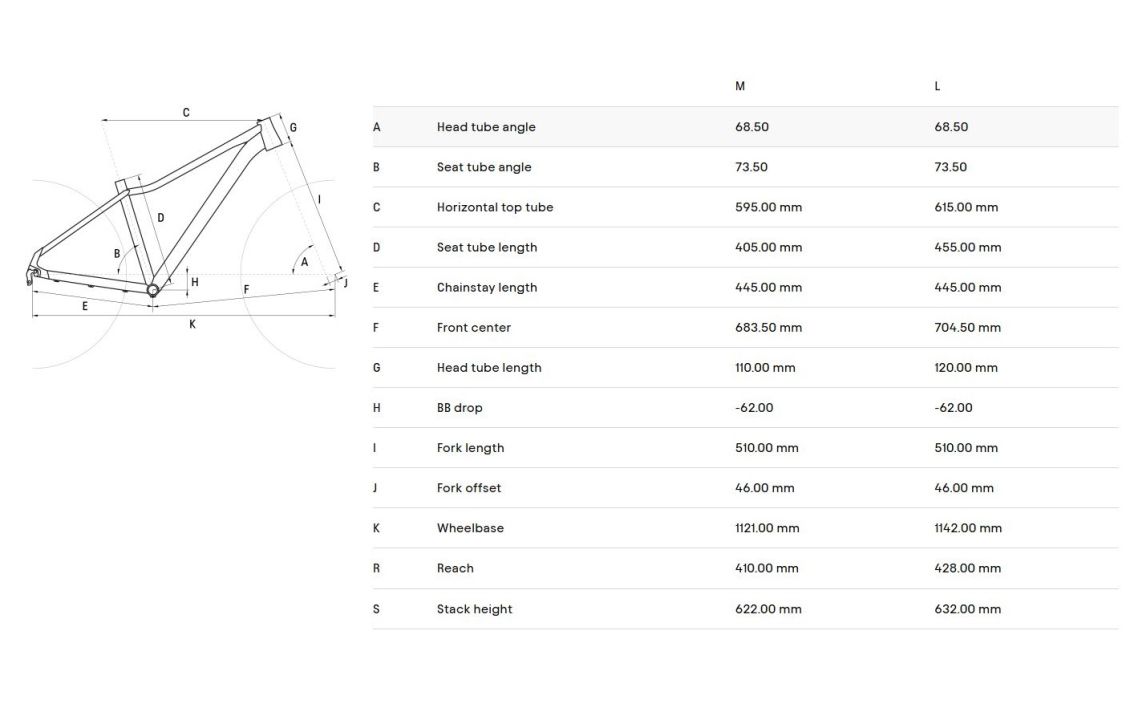
Task: Click the 1142.00 mm wheelbase value
Action: (x=967, y=528)
